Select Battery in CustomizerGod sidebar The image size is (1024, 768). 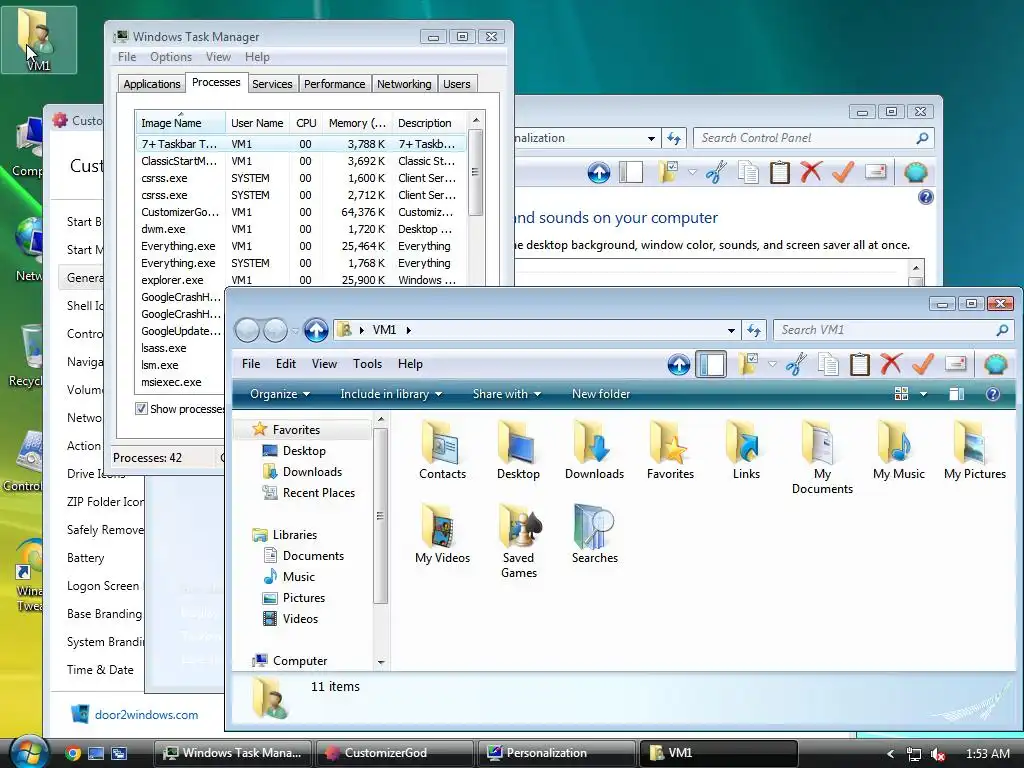86,558
